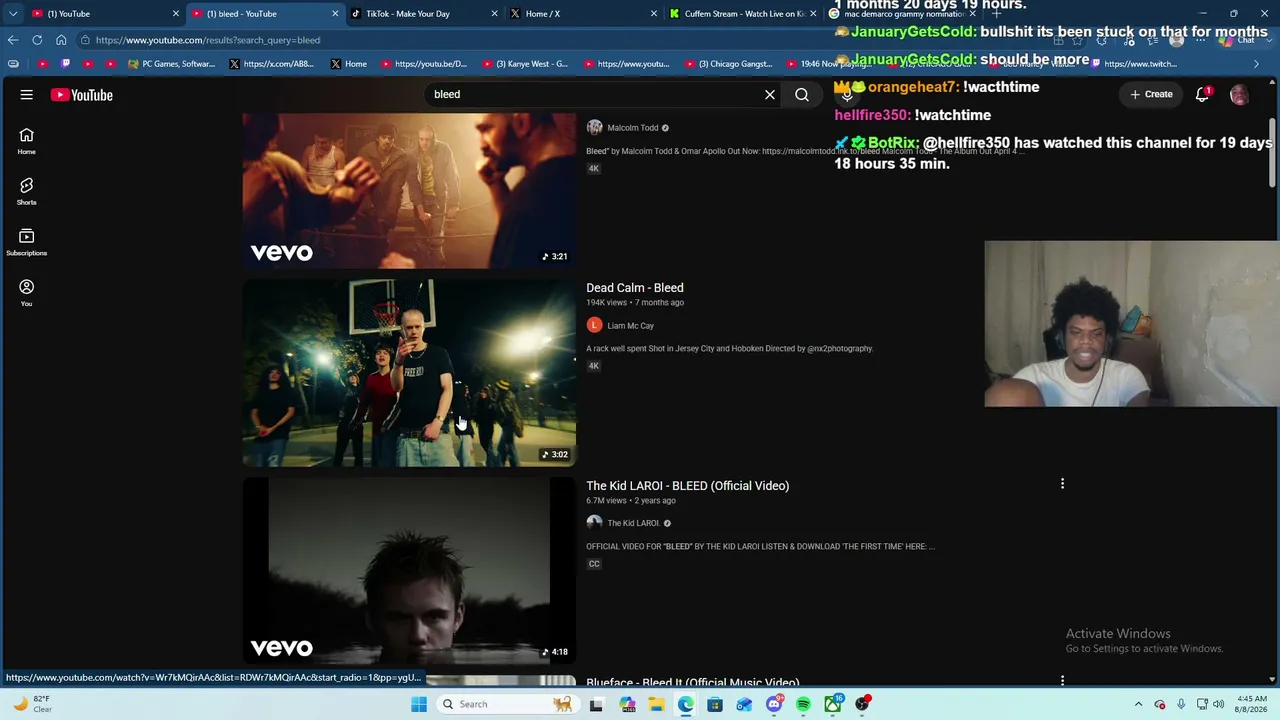Open more options for The Kid LAROI video
The width and height of the screenshot is (1280, 720).
point(1062,484)
